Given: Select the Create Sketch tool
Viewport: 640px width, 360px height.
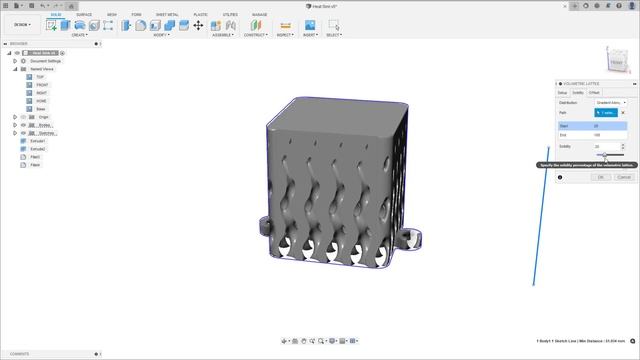Looking at the screenshot, I should 51,25.
